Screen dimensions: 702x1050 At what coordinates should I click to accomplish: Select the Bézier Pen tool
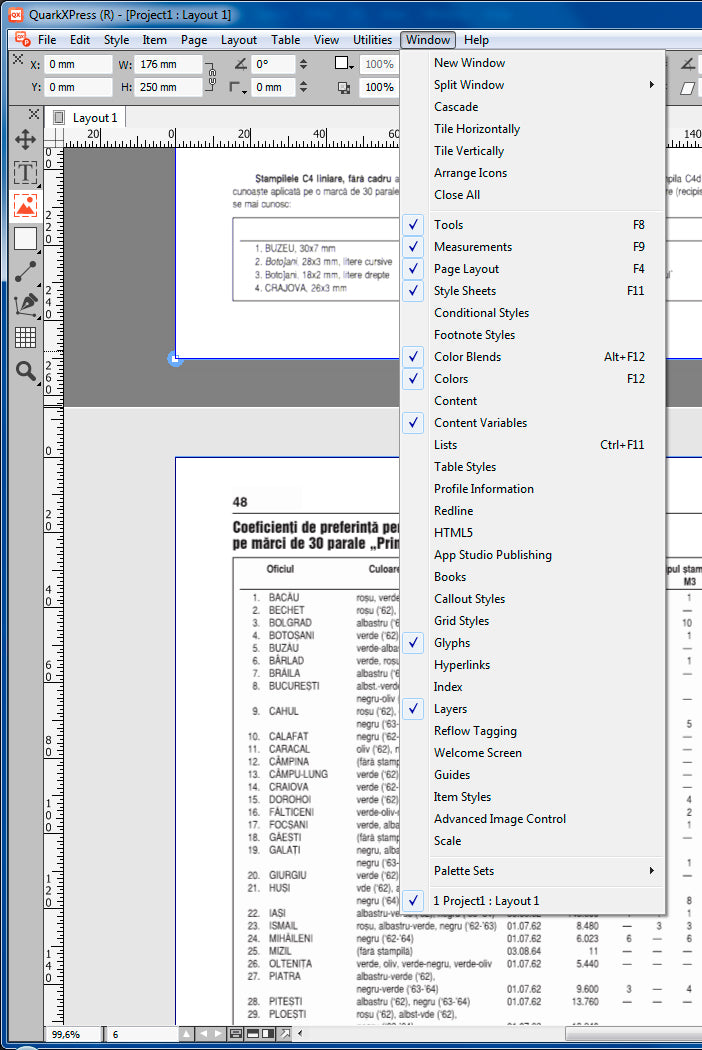(x=25, y=305)
